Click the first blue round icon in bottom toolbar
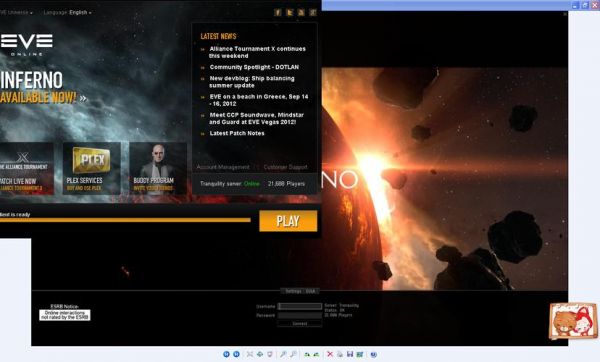Image resolution: width=600 pixels, height=362 pixels. [x=226, y=354]
